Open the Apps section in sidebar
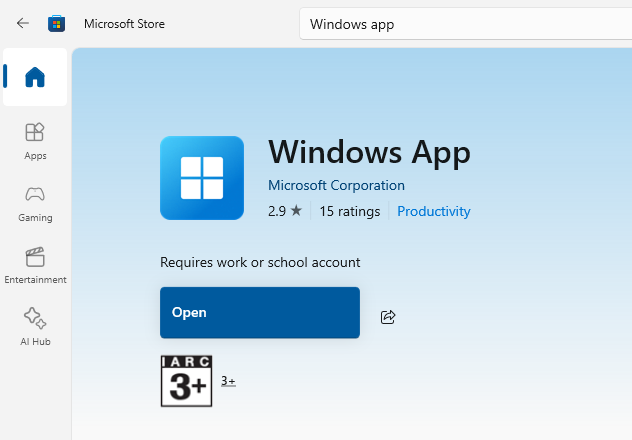 (35, 140)
